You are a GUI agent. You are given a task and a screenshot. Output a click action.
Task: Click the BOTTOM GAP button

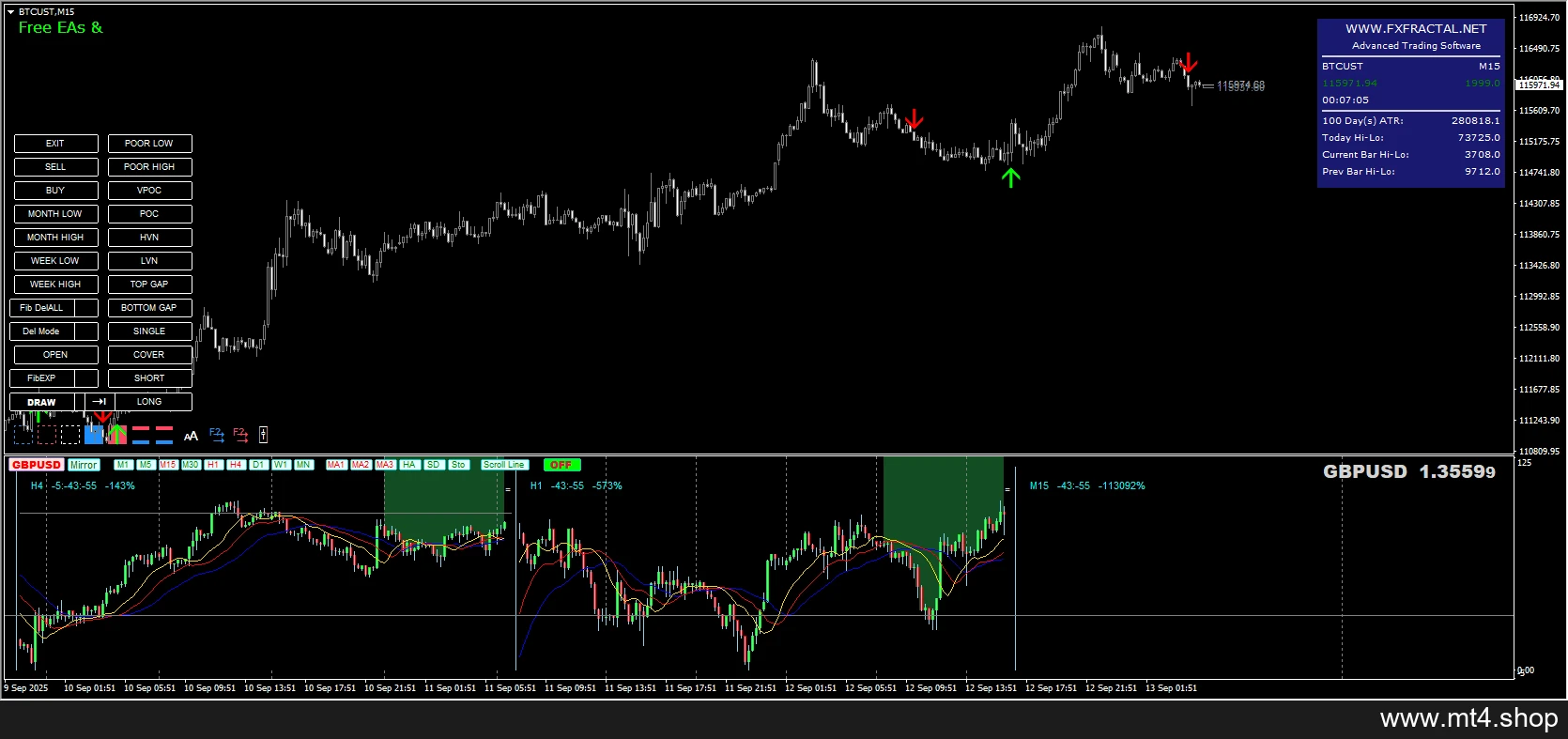click(x=149, y=308)
